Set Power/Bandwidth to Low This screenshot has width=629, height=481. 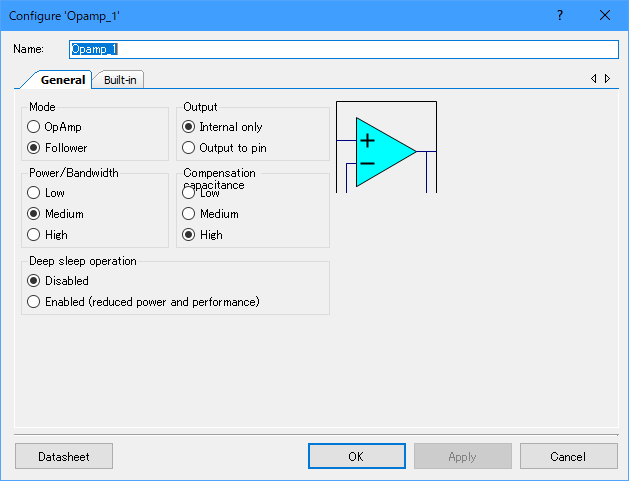click(x=34, y=193)
